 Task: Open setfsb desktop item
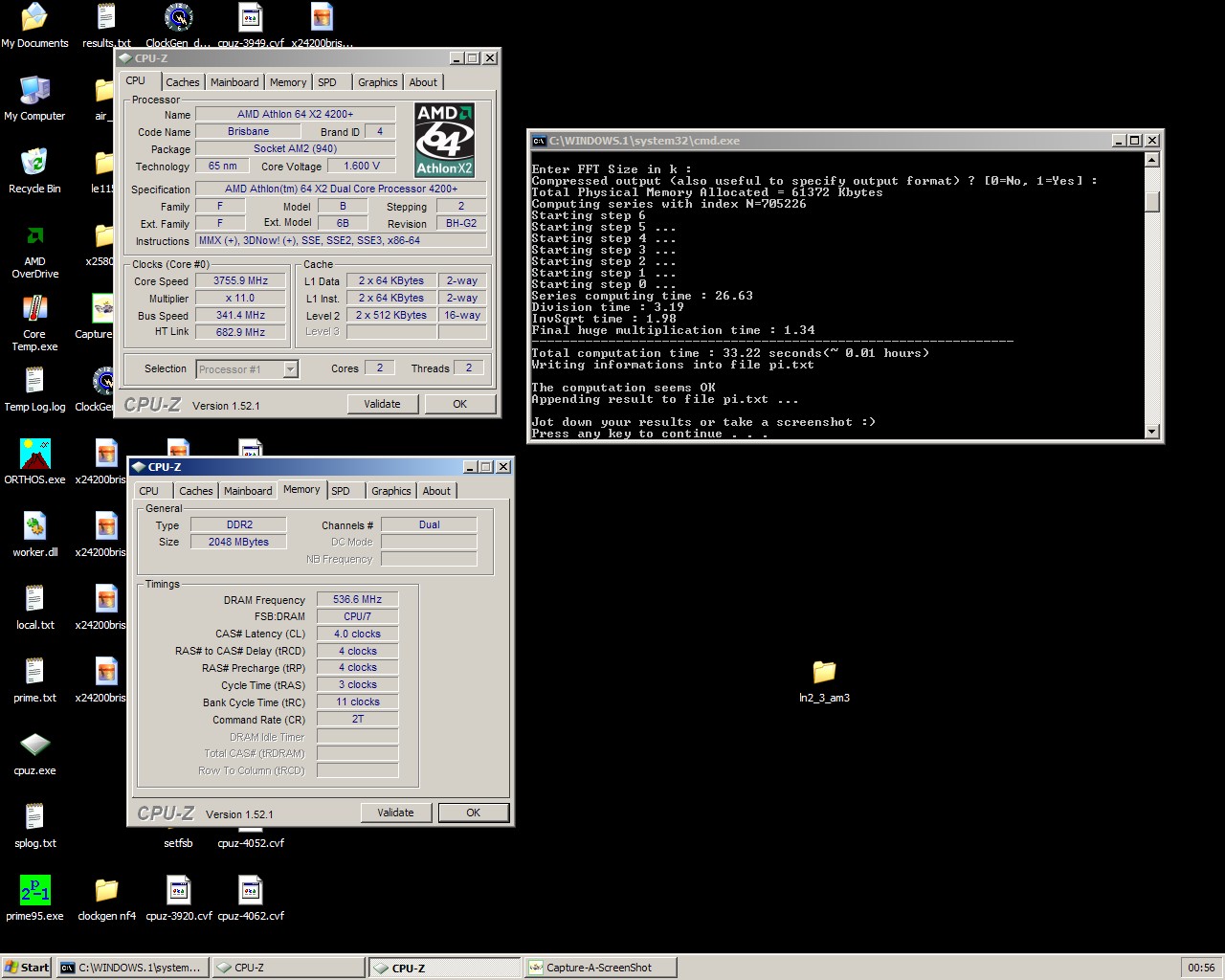179,840
